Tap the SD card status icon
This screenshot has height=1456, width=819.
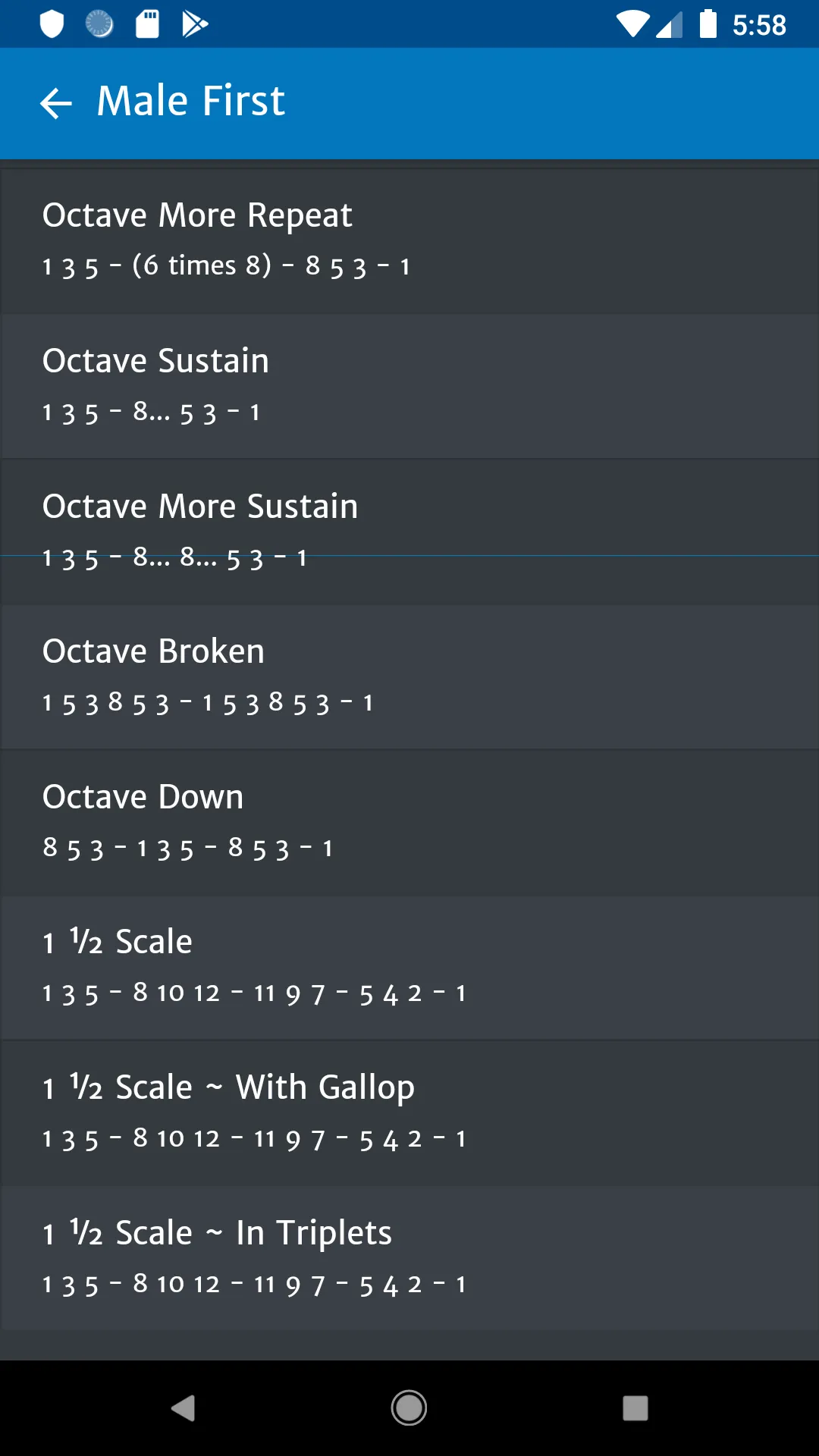[x=147, y=24]
